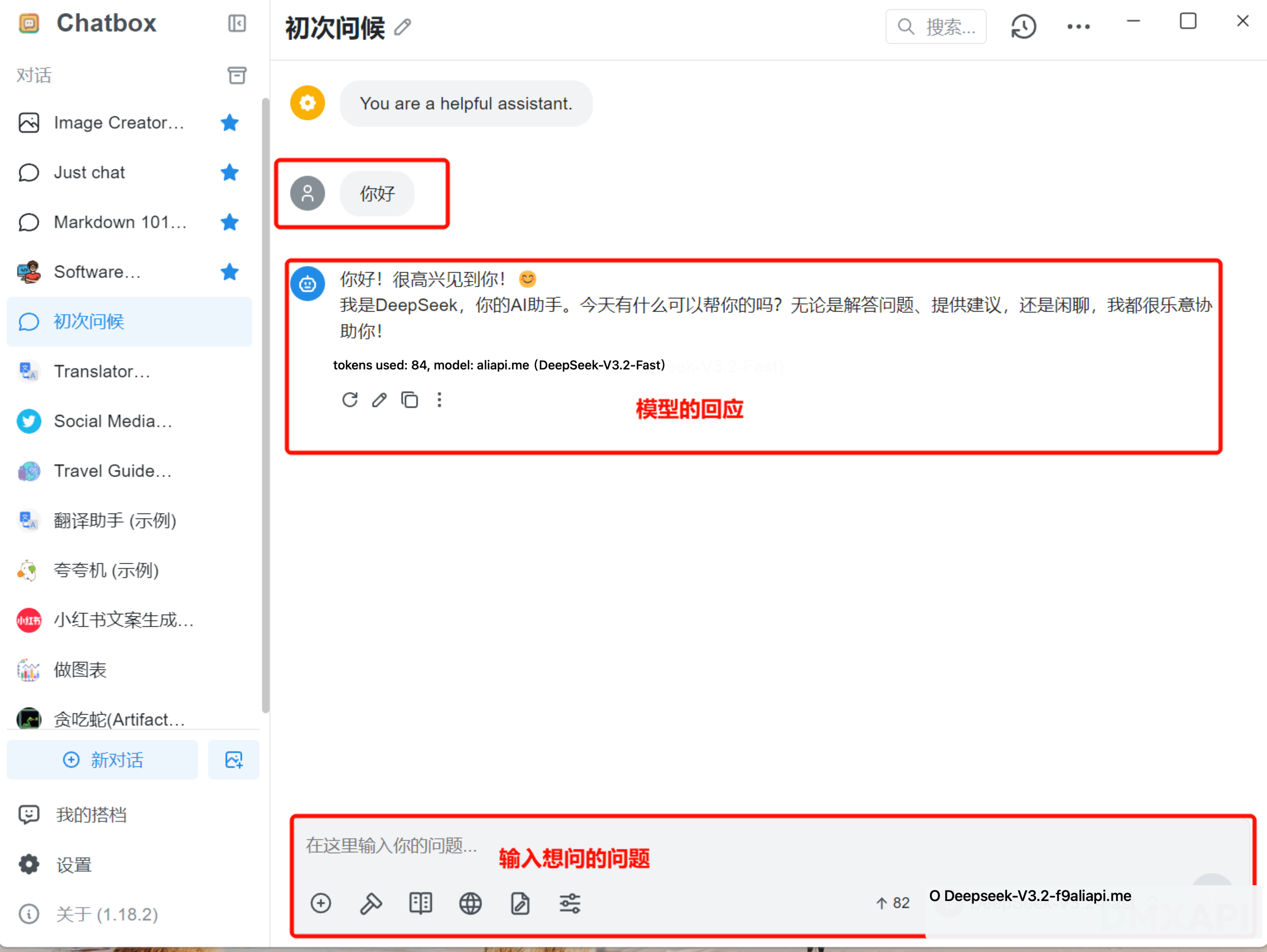Unstar the Image Creator conversation
The width and height of the screenshot is (1267, 952).
pos(230,123)
